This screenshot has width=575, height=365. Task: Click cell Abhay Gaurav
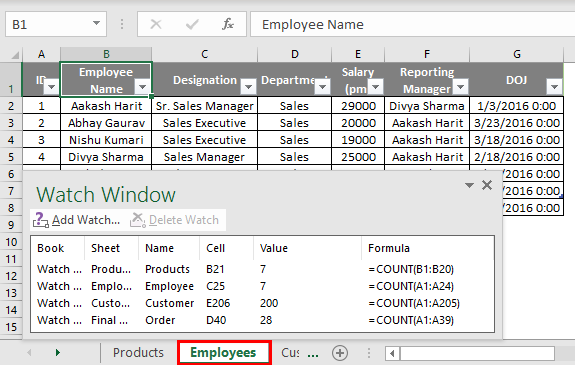[106, 123]
